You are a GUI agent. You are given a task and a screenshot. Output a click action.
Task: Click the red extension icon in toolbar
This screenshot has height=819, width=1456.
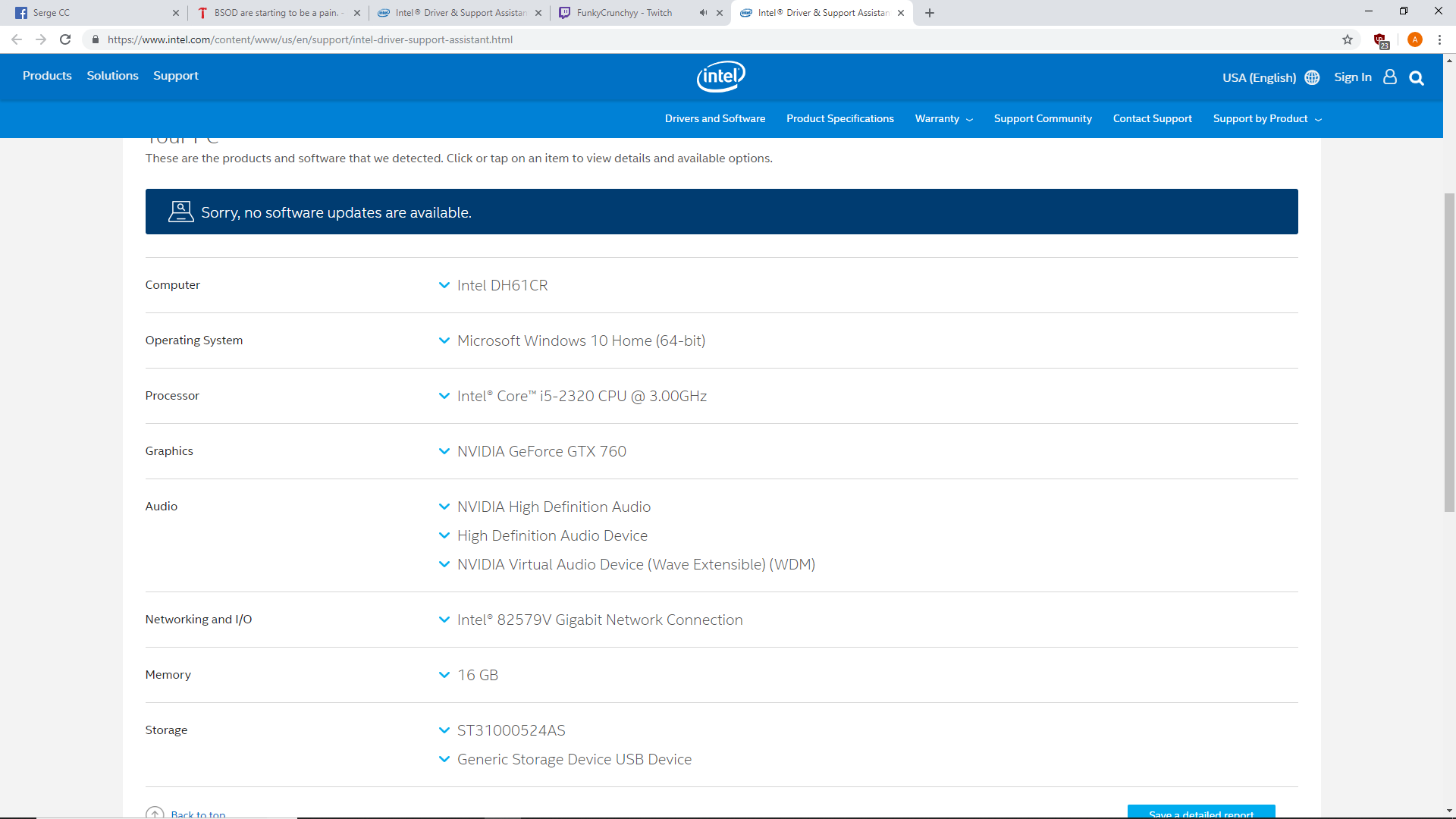(x=1380, y=40)
